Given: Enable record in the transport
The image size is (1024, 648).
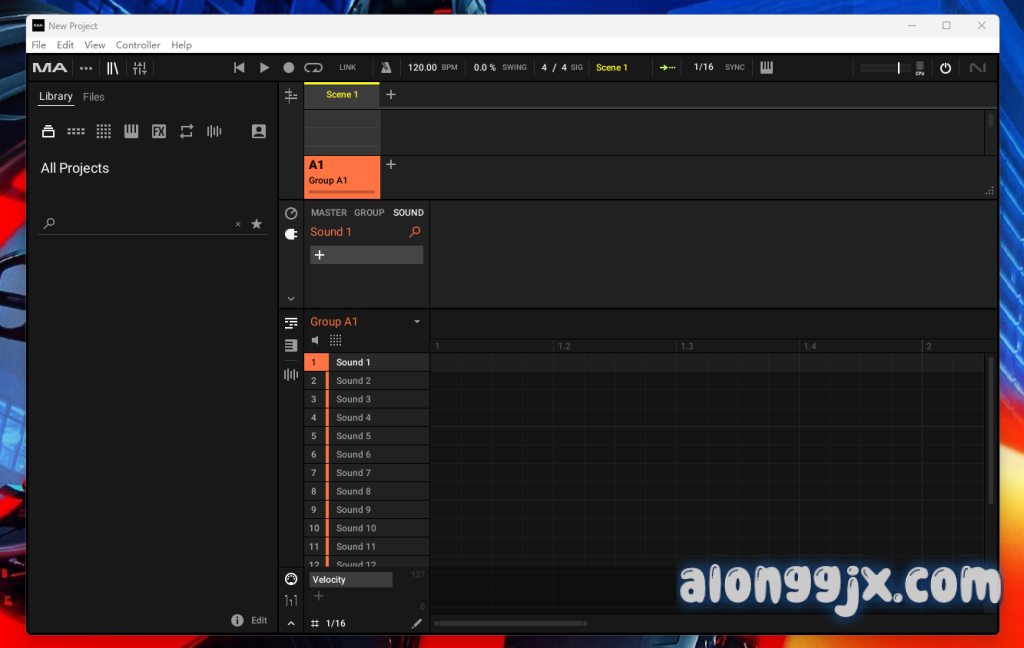Looking at the screenshot, I should [288, 68].
